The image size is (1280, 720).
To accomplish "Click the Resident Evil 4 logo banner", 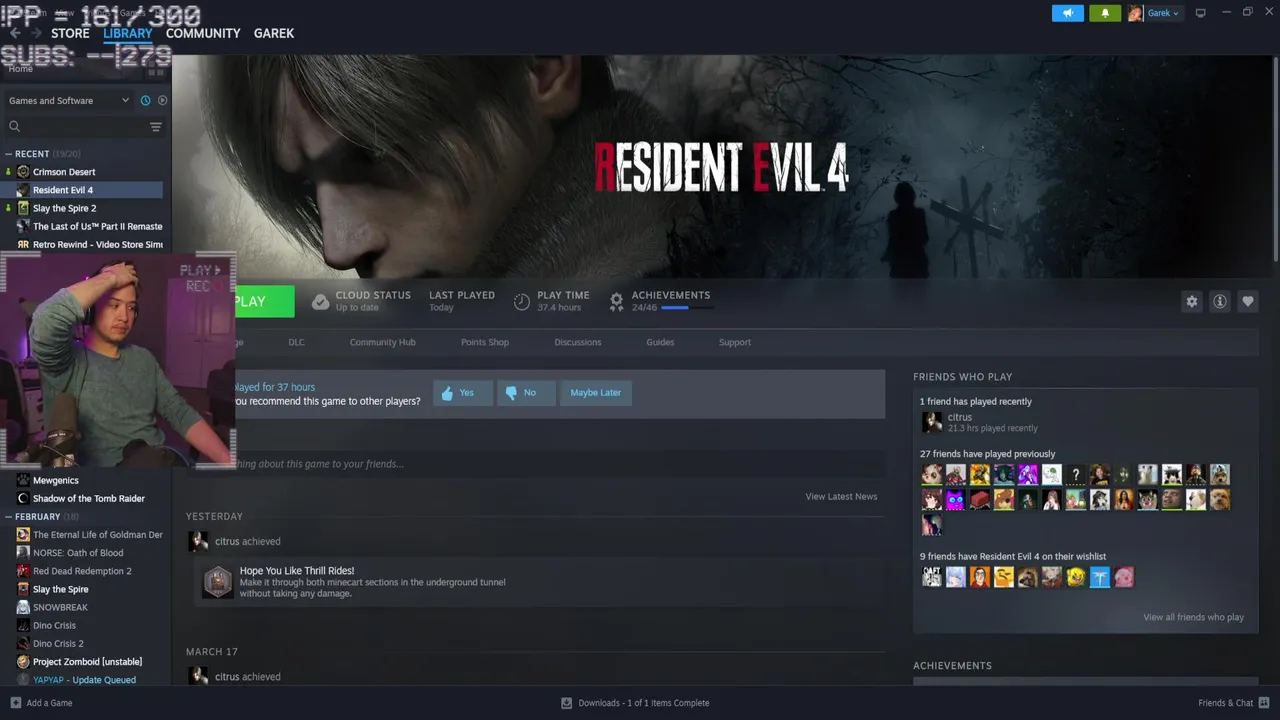I will coord(721,167).
